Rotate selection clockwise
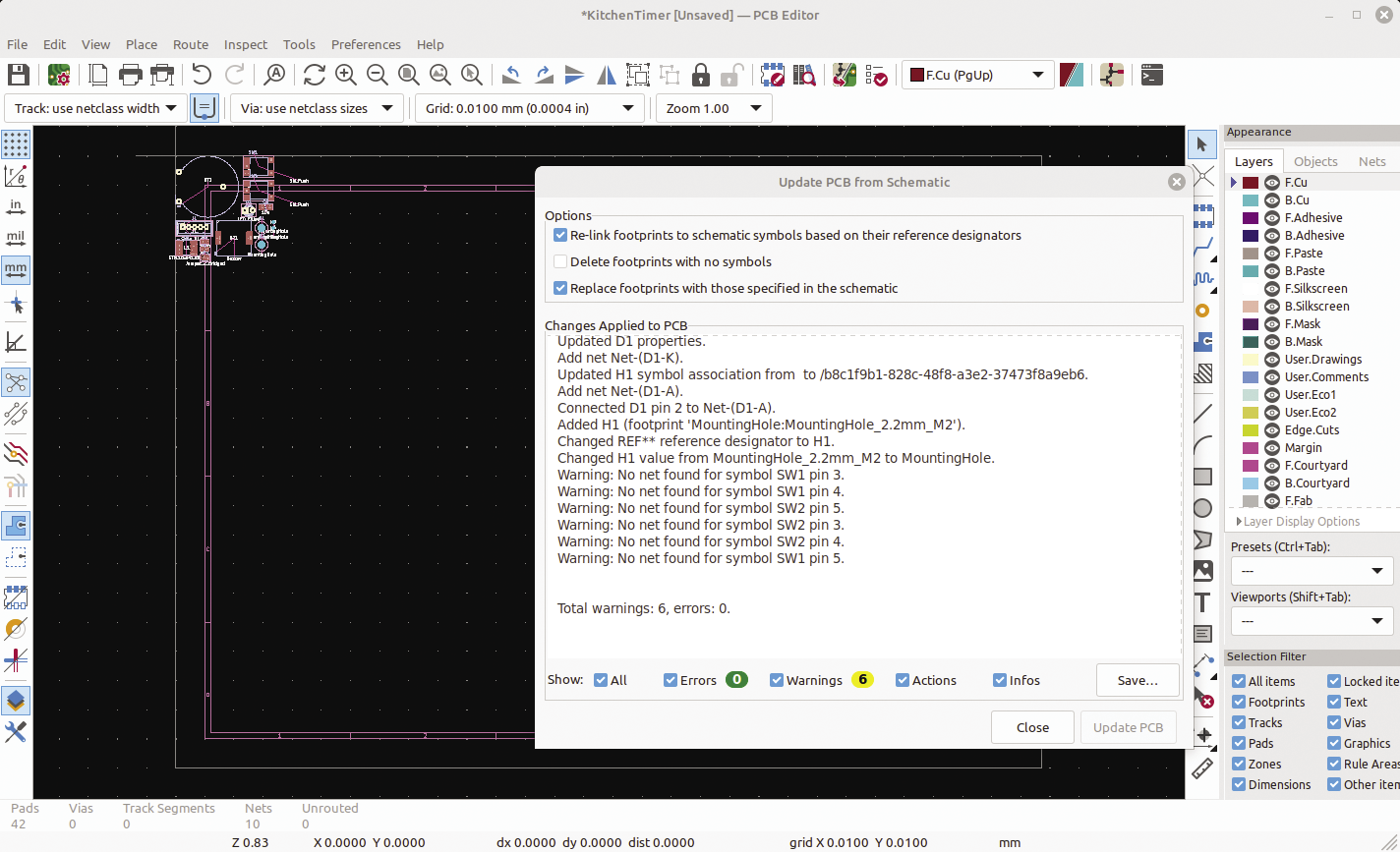Screen dimensions: 1400x852 (x=543, y=75)
